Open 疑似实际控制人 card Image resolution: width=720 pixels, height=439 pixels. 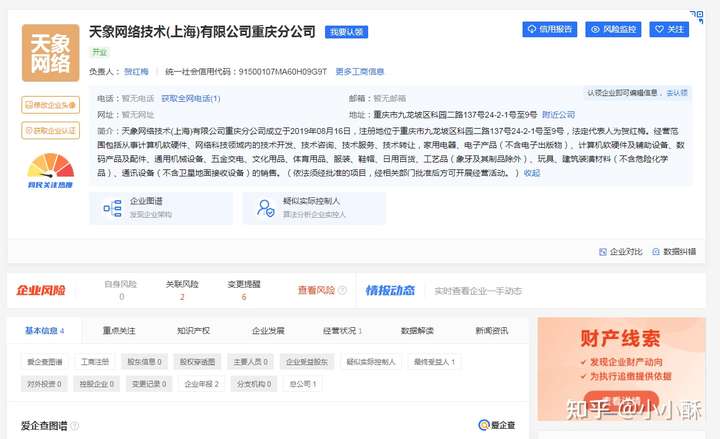(x=314, y=208)
